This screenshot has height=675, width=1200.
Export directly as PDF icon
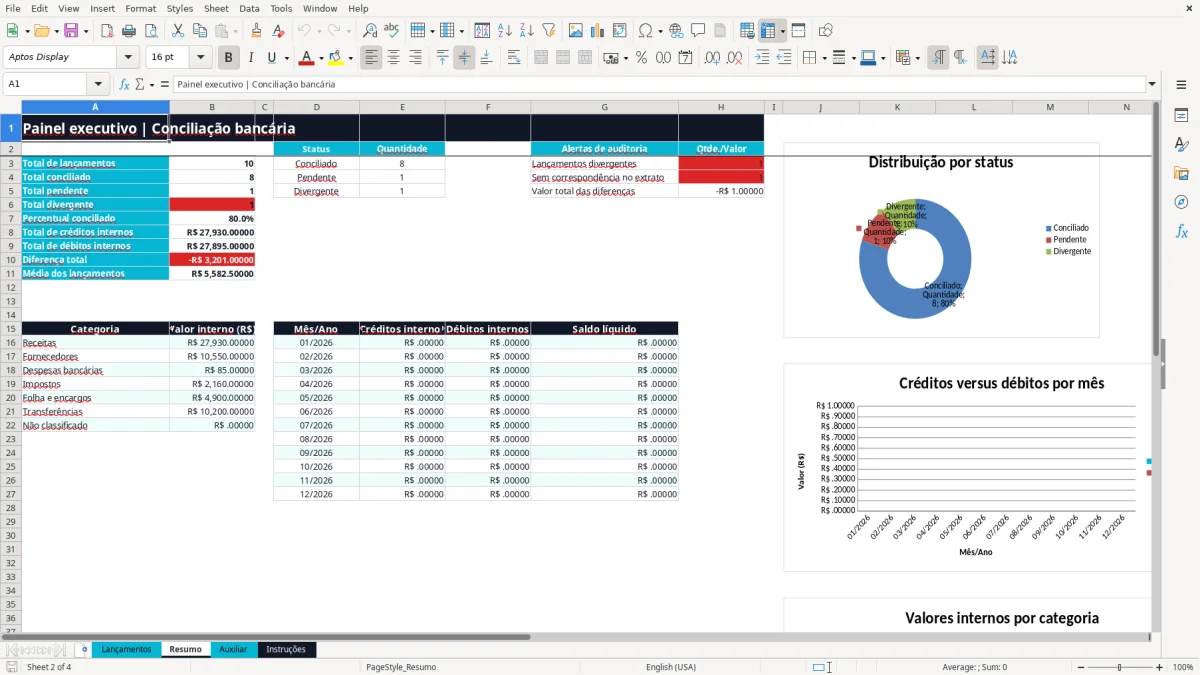click(107, 31)
